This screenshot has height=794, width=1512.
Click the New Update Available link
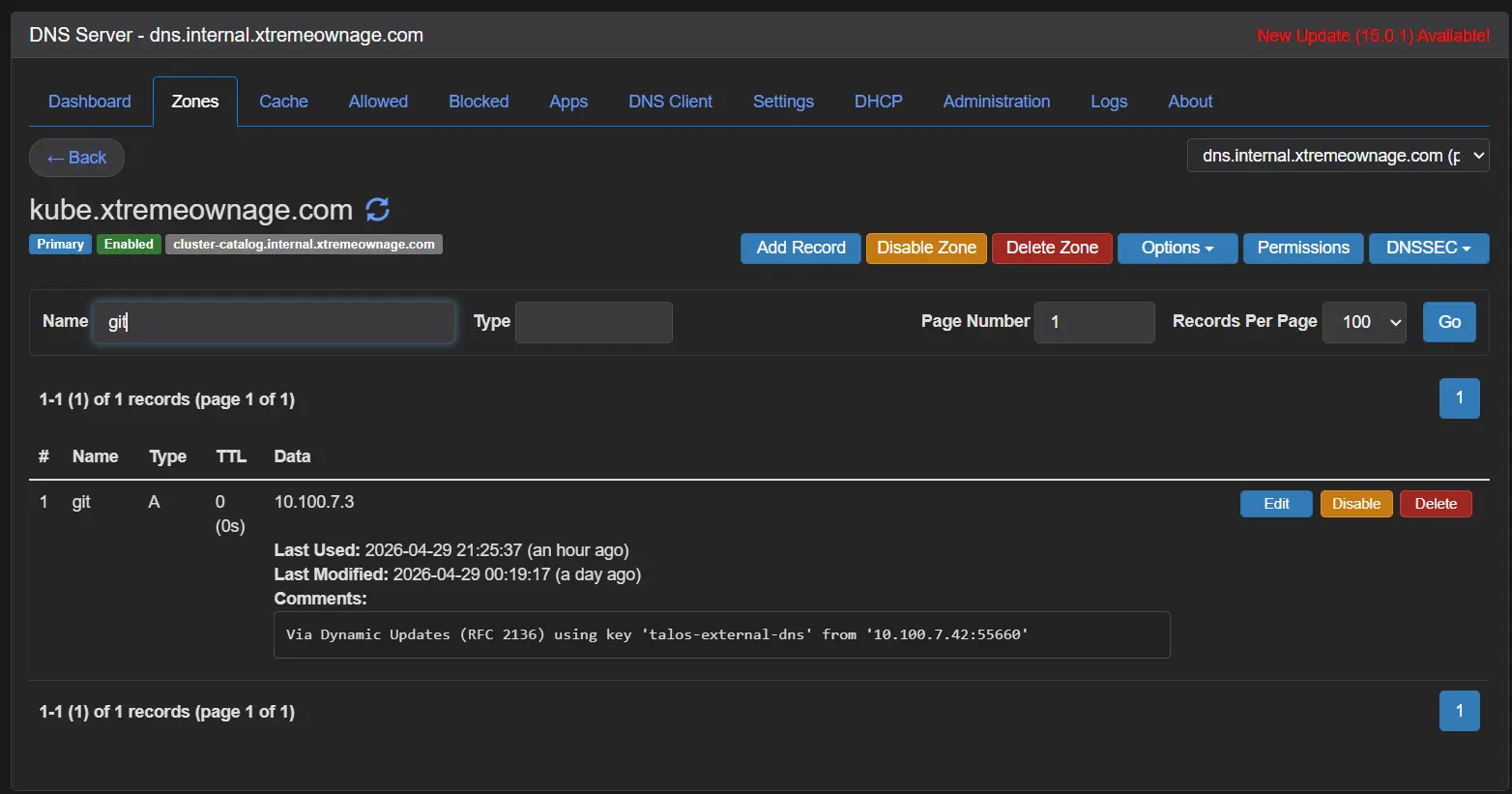coord(1373,36)
